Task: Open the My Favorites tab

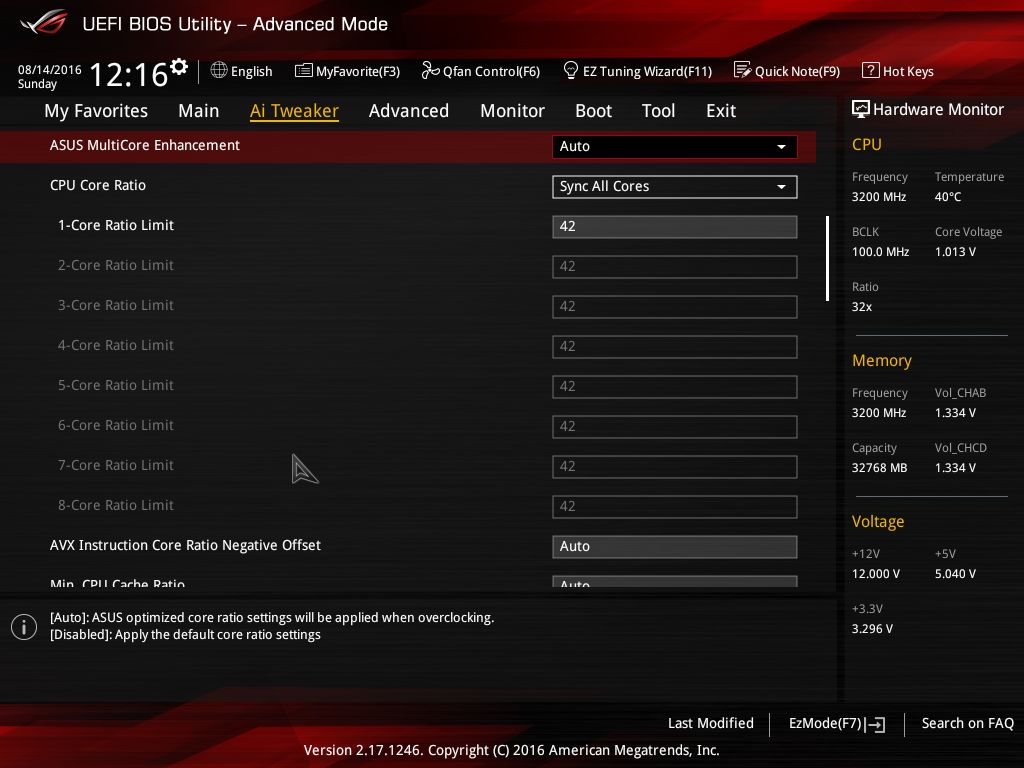Action: click(96, 111)
